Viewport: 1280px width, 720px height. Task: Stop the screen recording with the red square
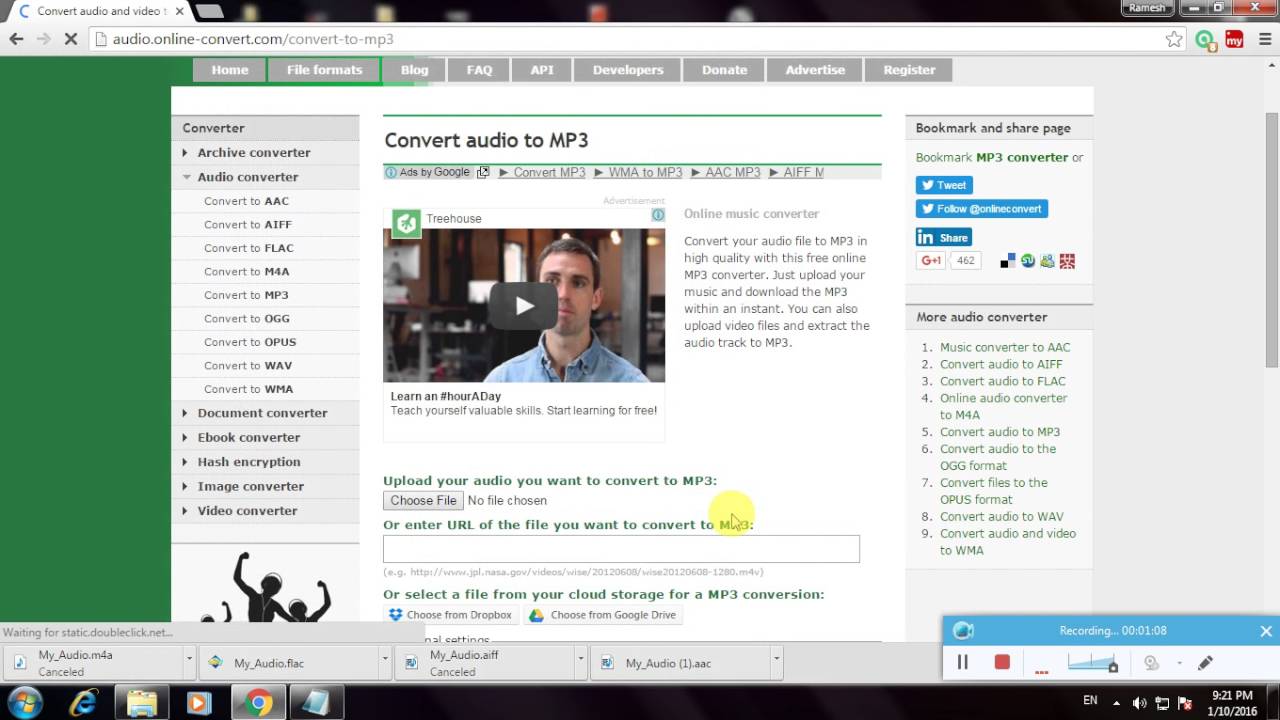tap(1002, 662)
